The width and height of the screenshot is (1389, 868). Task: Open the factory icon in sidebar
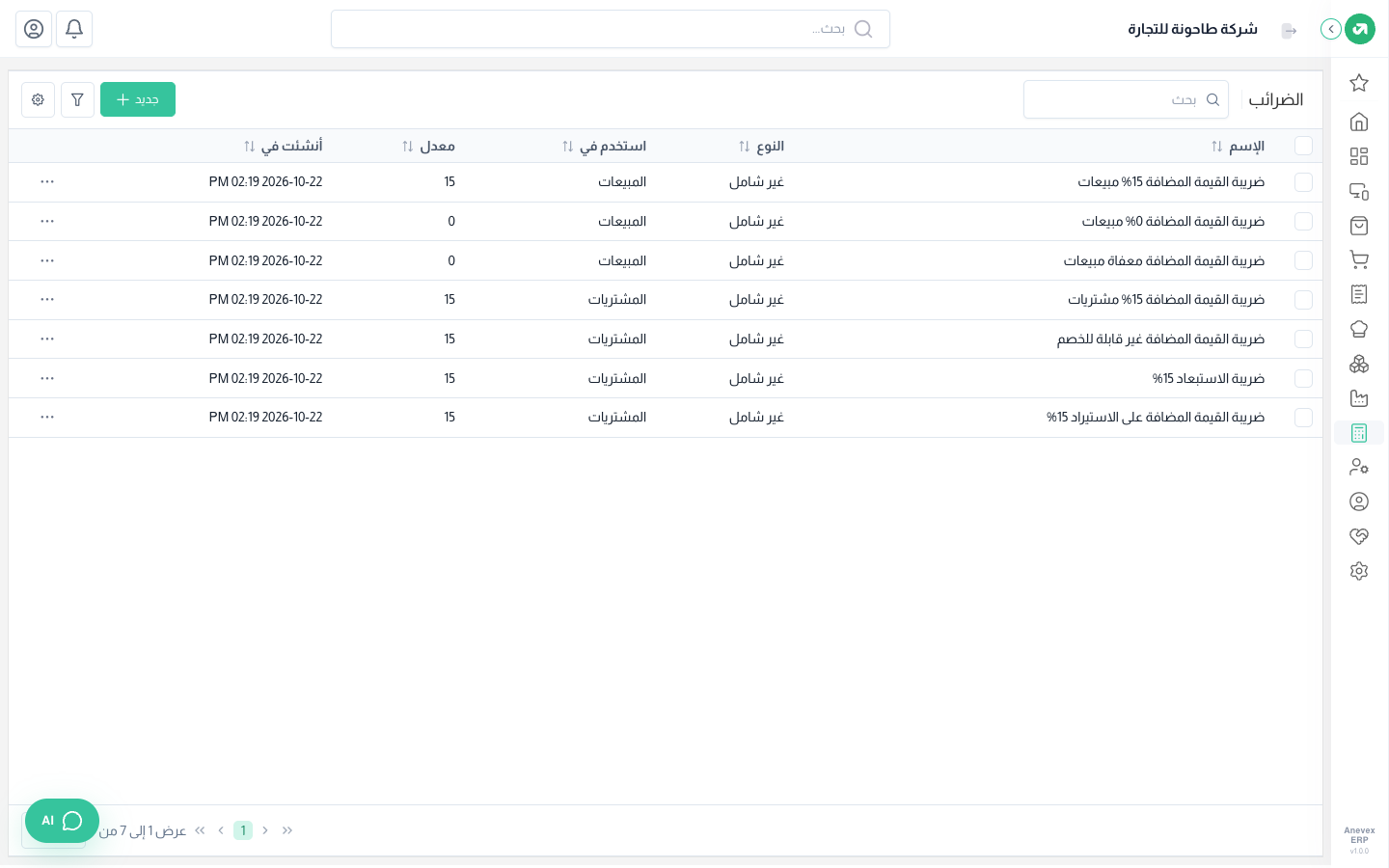[1359, 398]
